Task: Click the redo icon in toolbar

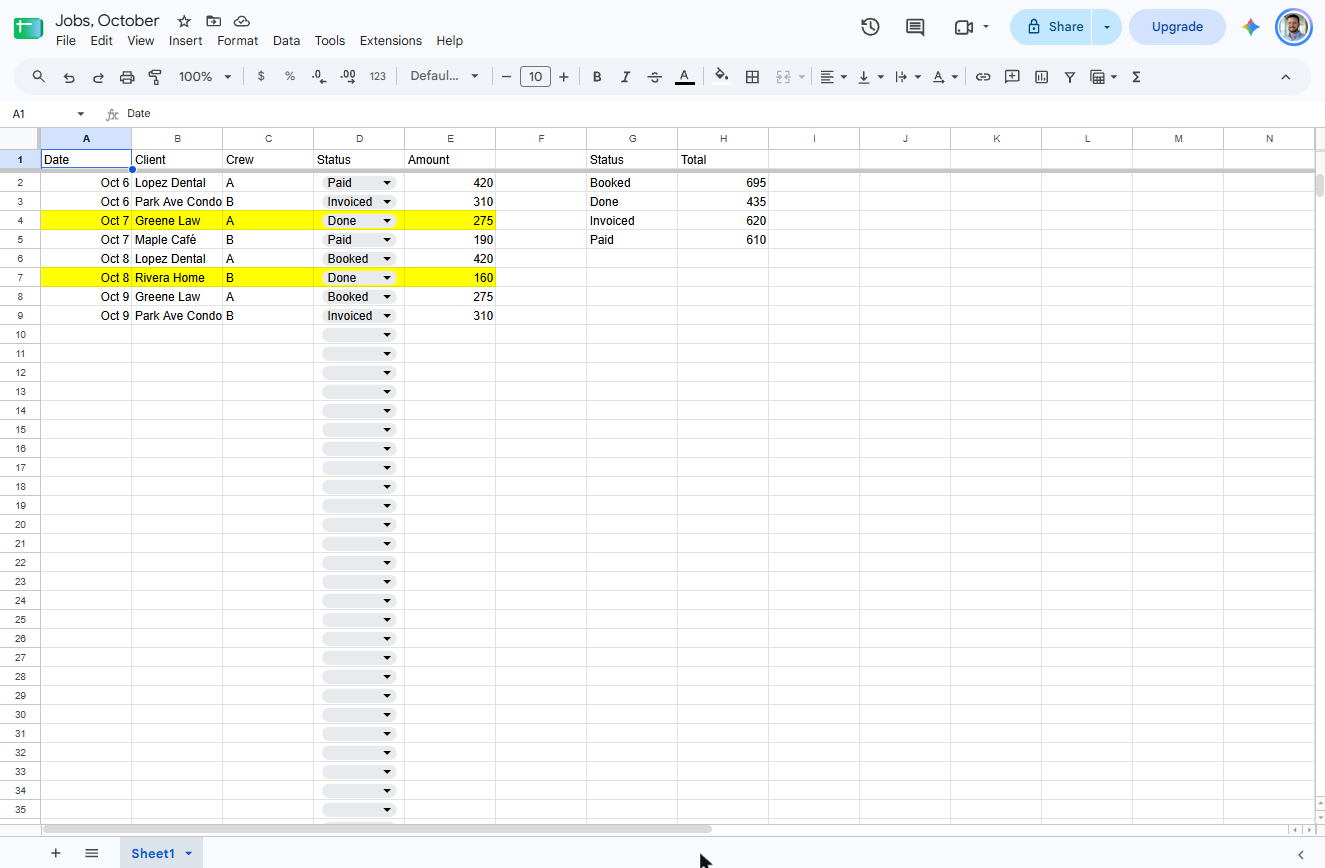Action: (98, 77)
